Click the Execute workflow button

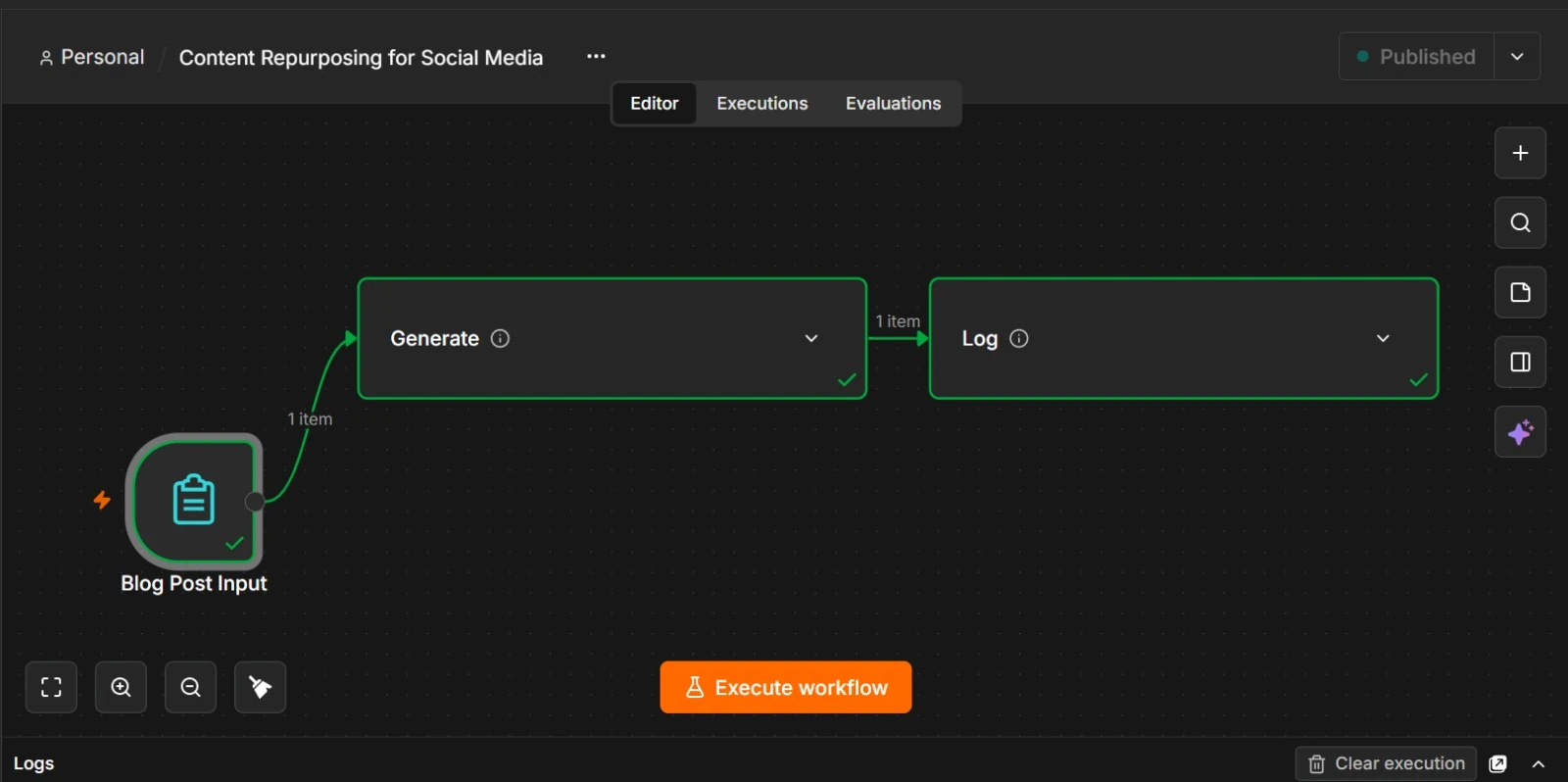point(786,687)
